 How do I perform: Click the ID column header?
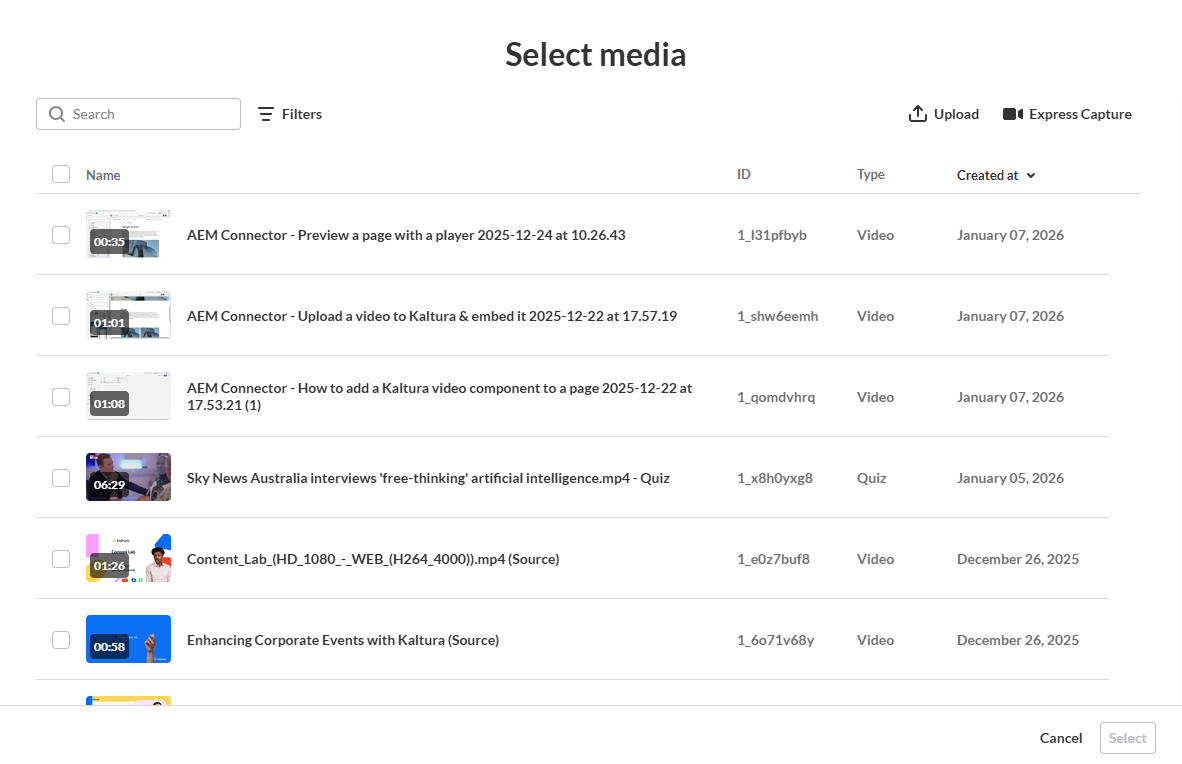[x=744, y=174]
